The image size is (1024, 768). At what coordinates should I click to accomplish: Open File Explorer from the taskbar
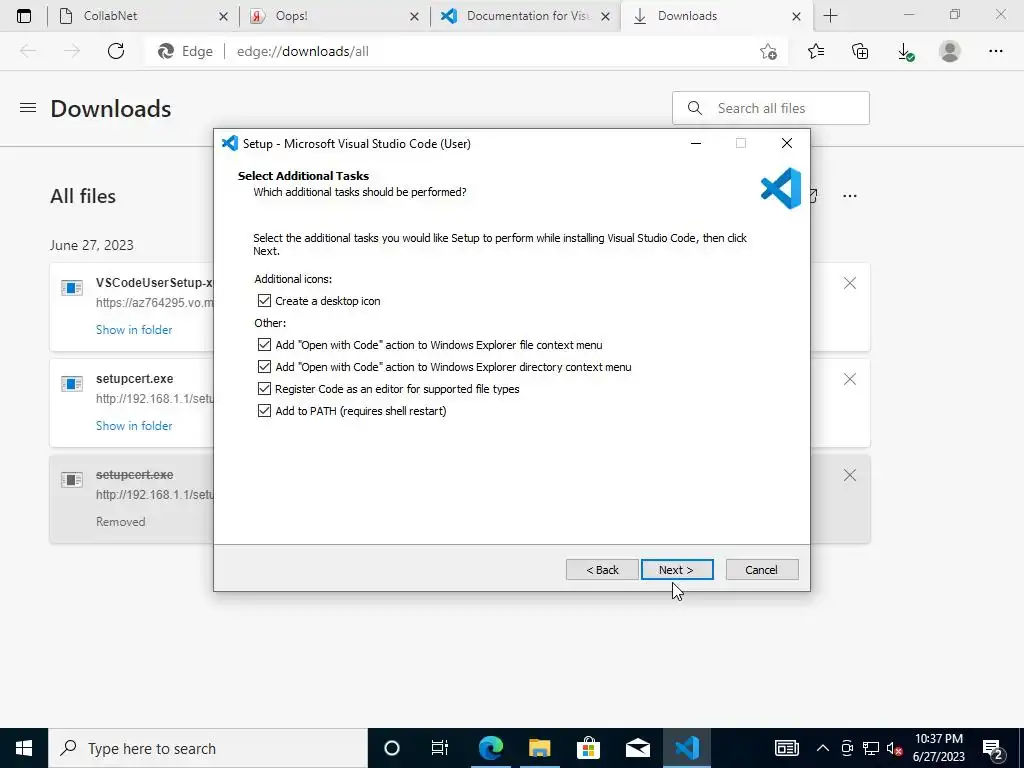[x=539, y=748]
